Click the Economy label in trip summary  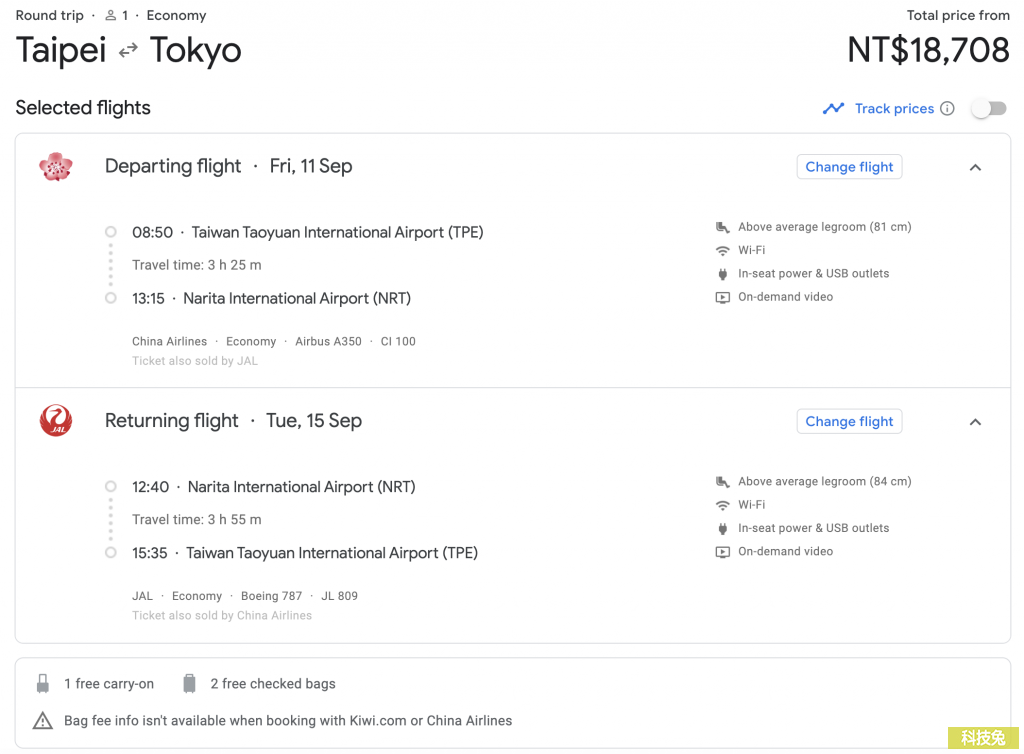tap(176, 15)
